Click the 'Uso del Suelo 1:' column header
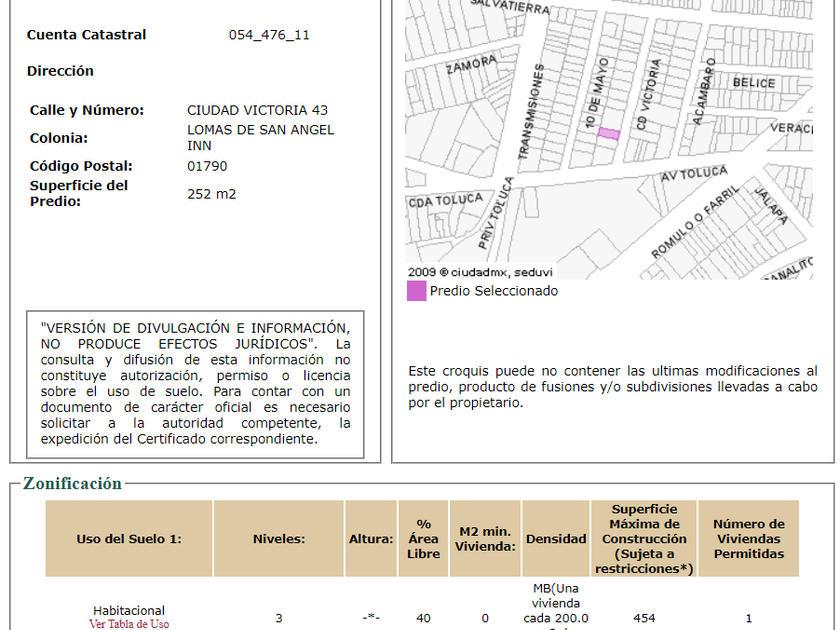Image resolution: width=840 pixels, height=630 pixels. pyautogui.click(x=129, y=539)
